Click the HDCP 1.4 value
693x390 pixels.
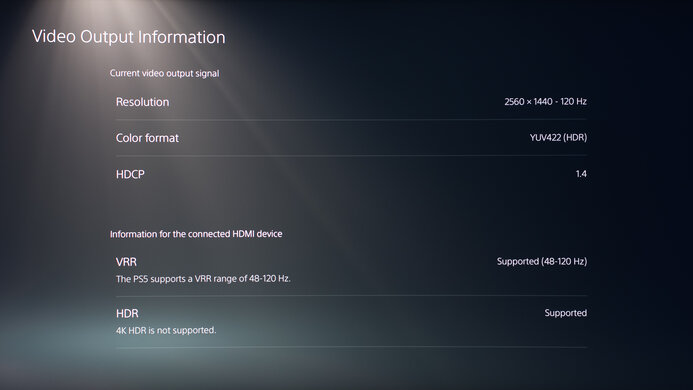(581, 174)
